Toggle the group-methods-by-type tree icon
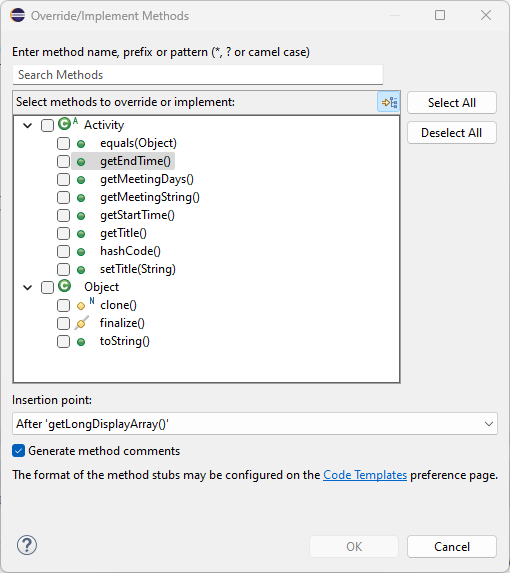 [389, 102]
